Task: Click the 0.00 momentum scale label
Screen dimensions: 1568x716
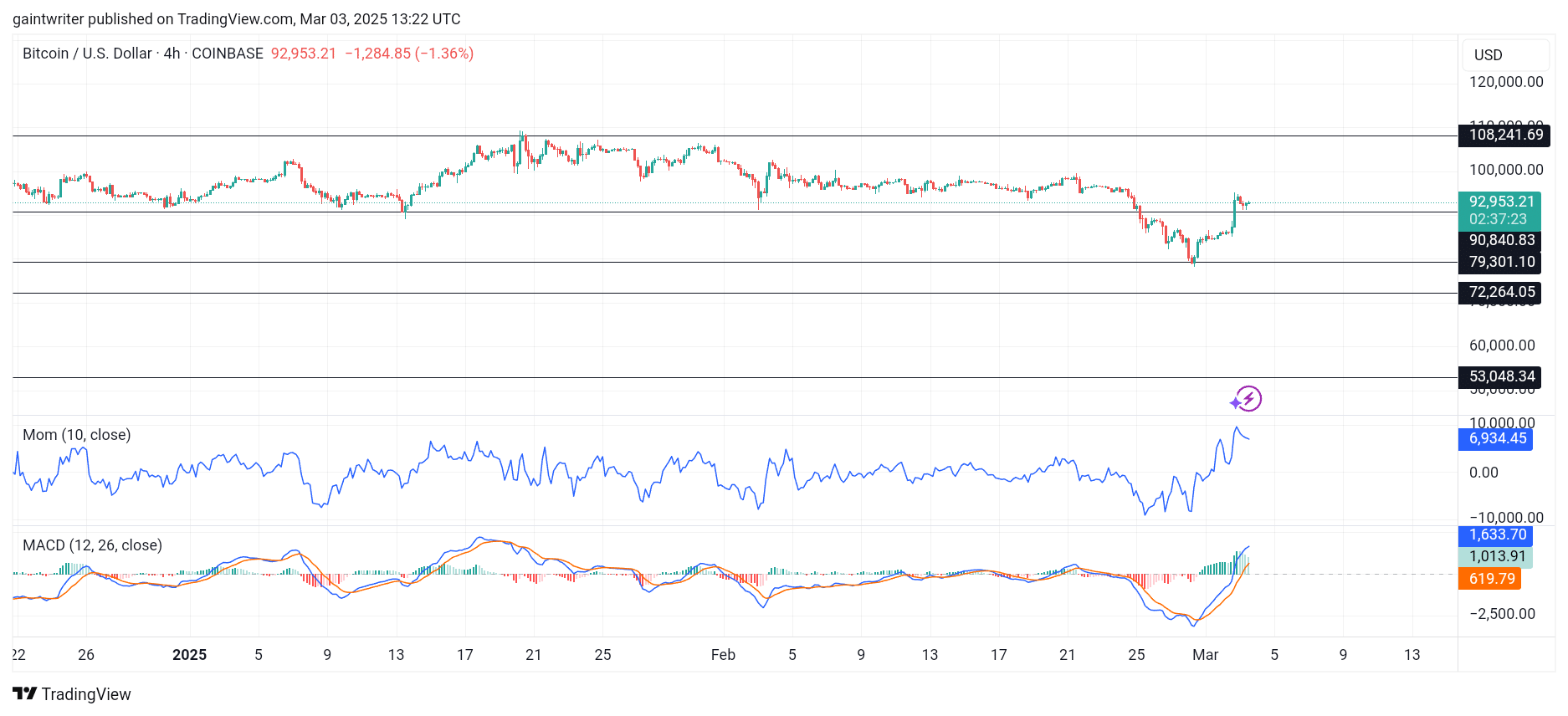Action: click(x=1483, y=473)
